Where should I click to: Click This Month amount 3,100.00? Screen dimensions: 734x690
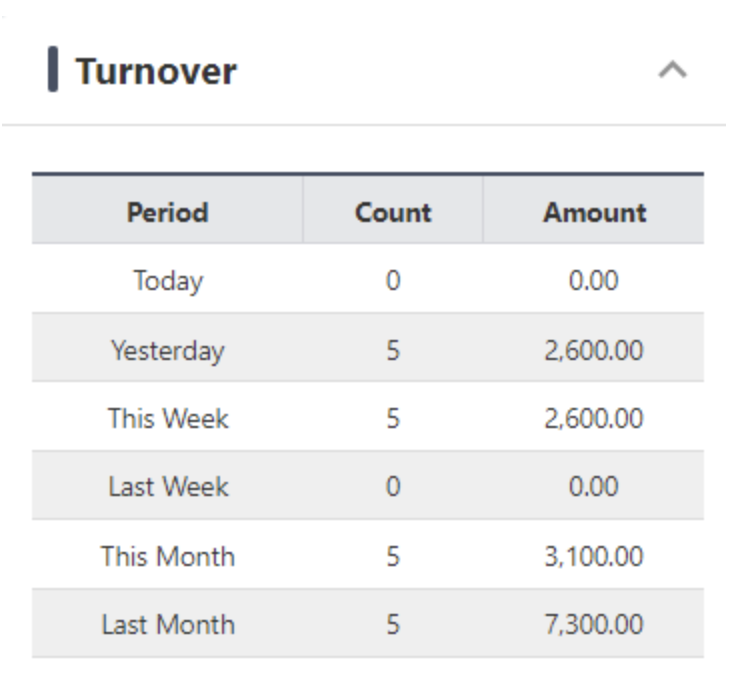[594, 556]
